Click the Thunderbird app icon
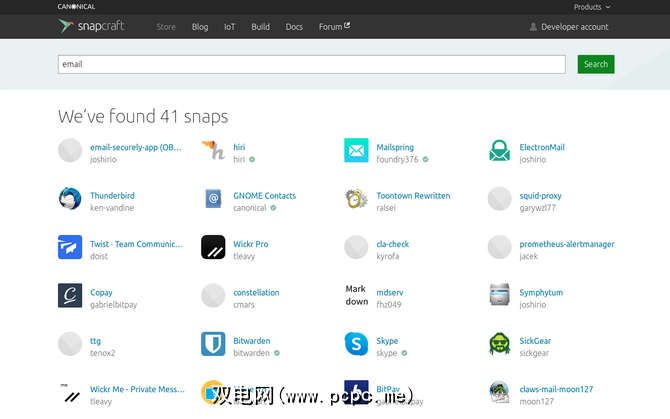The width and height of the screenshot is (670, 419). tap(70, 199)
